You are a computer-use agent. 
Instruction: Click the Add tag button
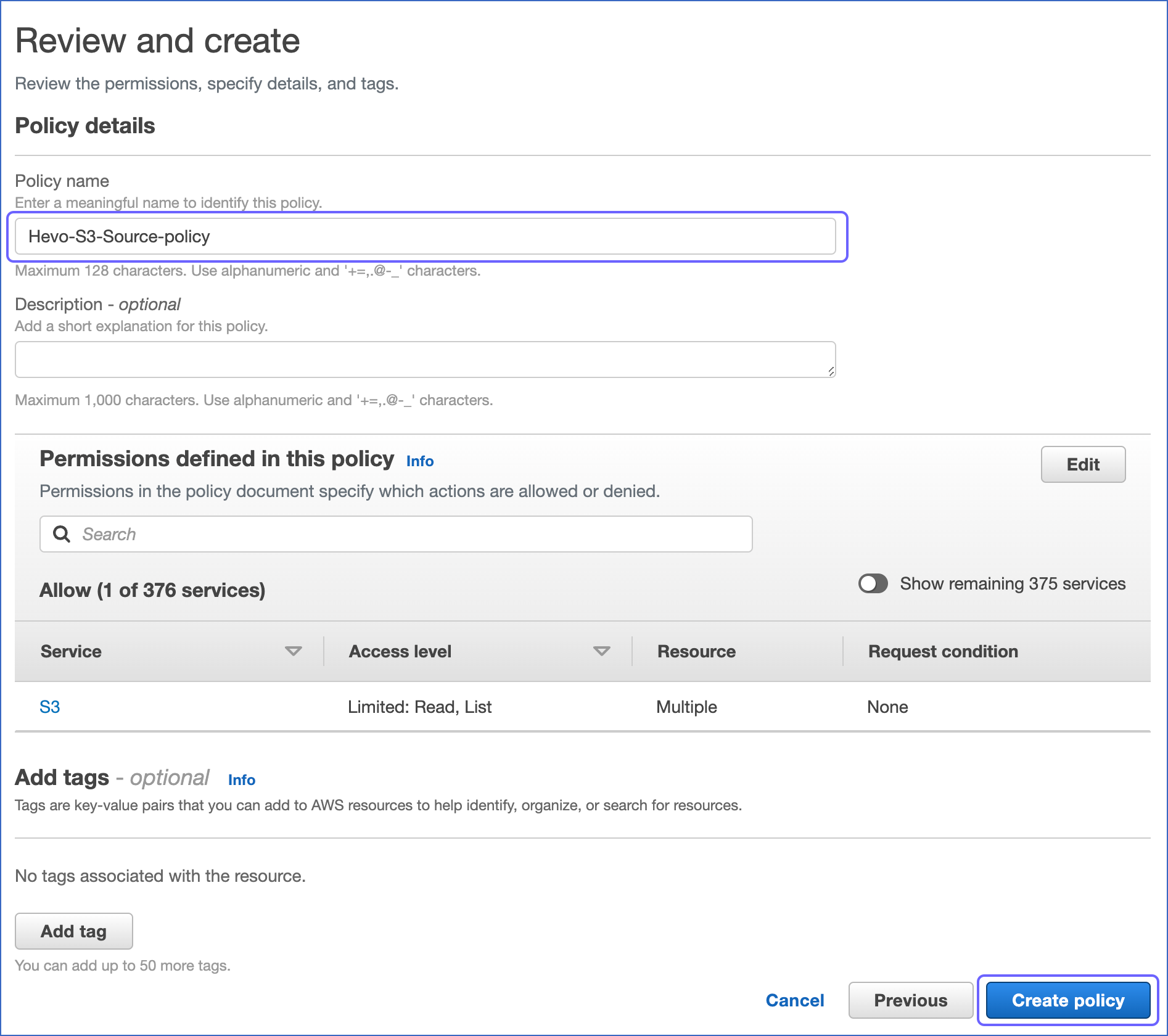coord(74,931)
